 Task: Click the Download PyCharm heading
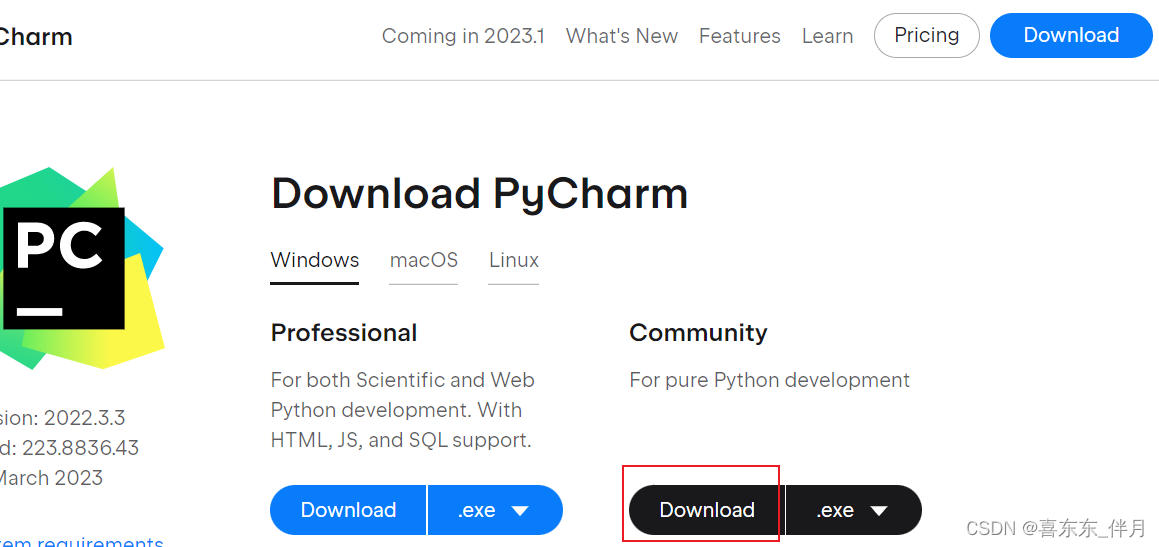480,194
